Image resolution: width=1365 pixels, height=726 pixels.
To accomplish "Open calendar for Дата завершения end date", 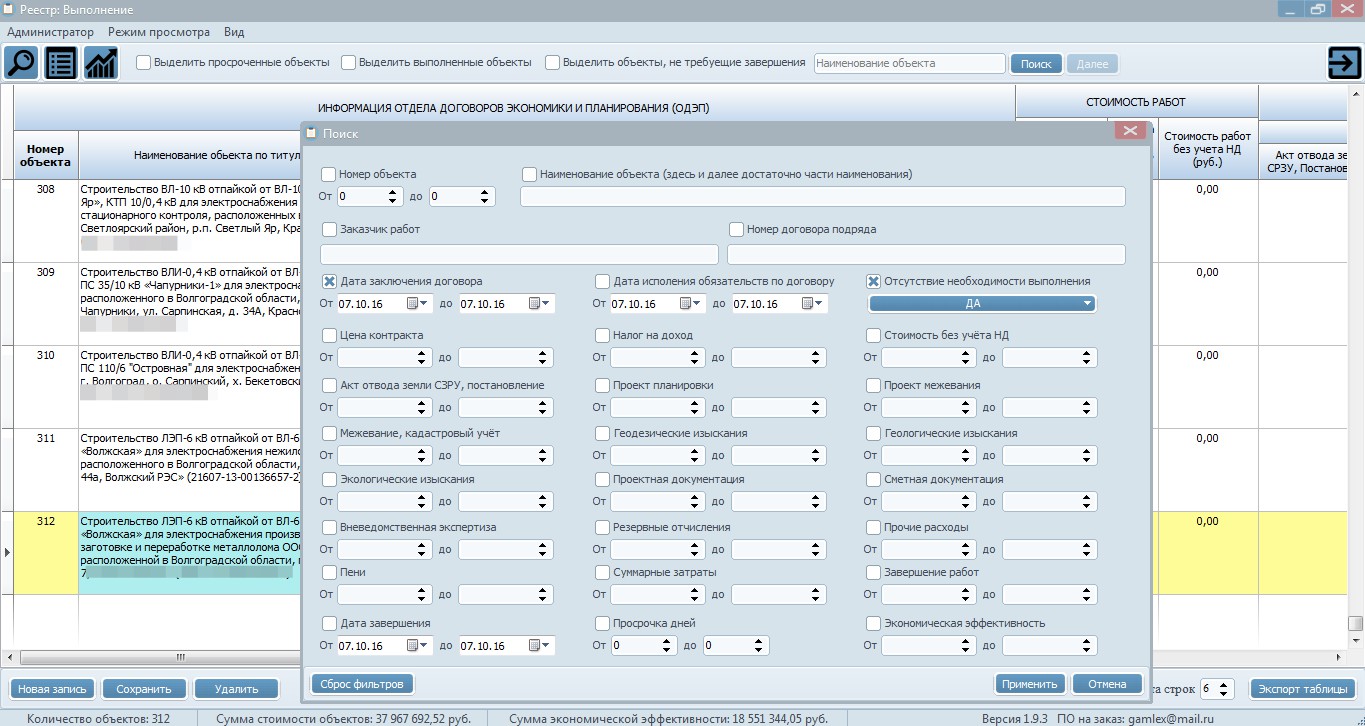I will pos(539,645).
